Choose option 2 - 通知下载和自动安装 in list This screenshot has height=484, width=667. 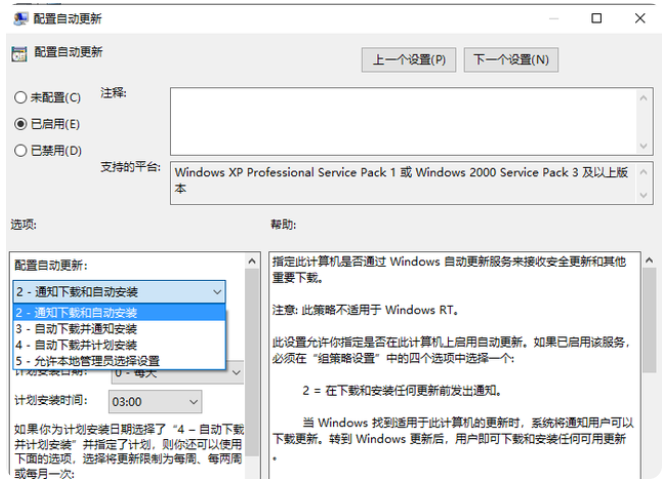[x=120, y=313]
